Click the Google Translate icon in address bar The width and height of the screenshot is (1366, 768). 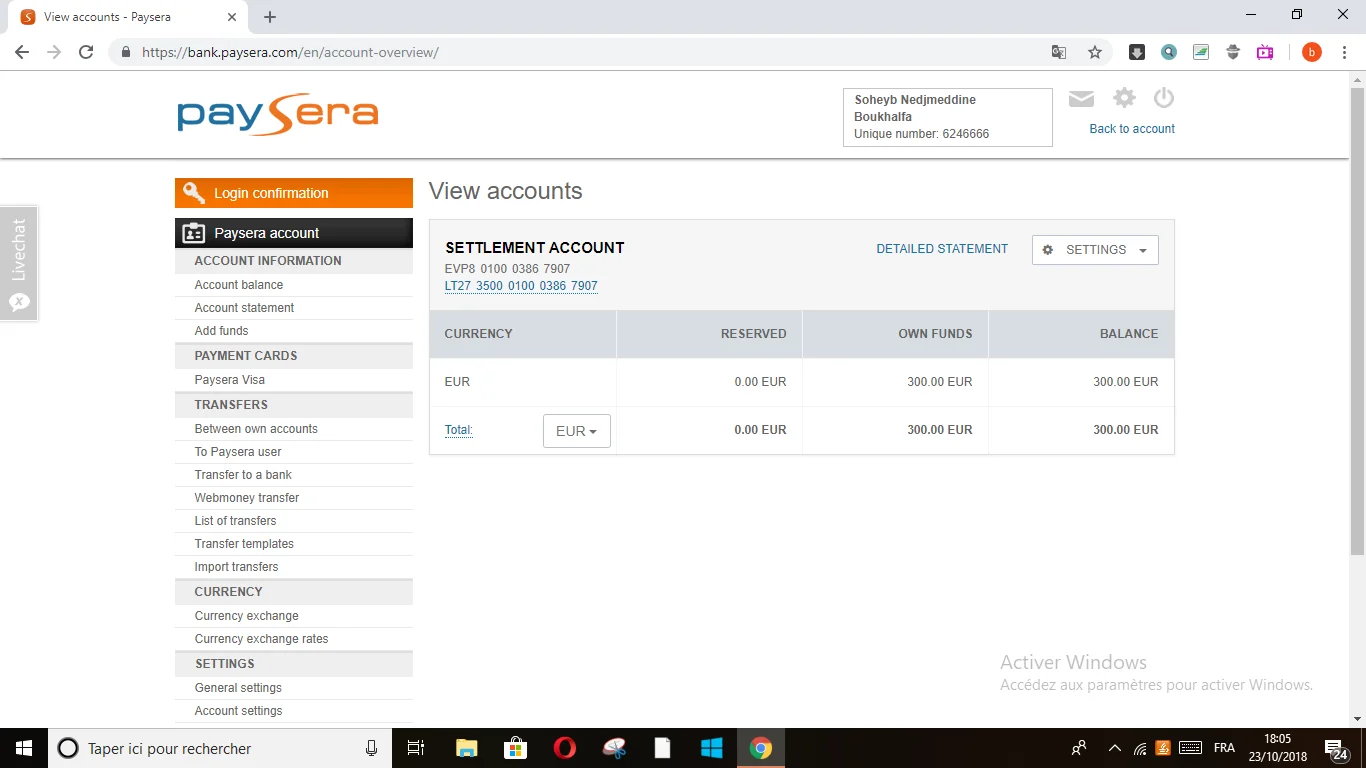pos(1059,52)
